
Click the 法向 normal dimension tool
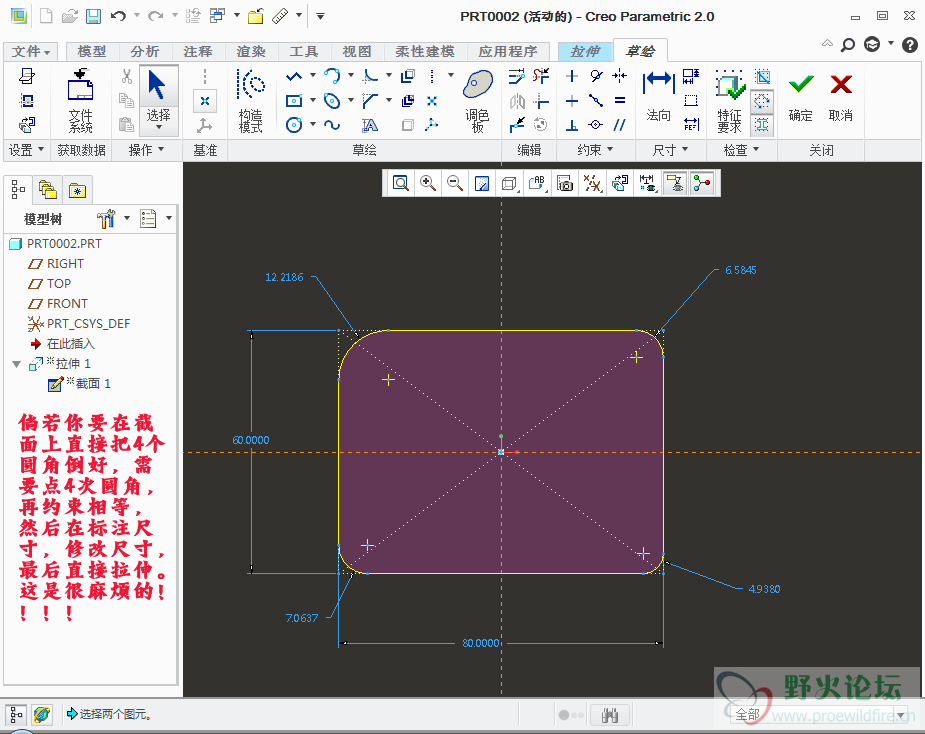coord(658,96)
